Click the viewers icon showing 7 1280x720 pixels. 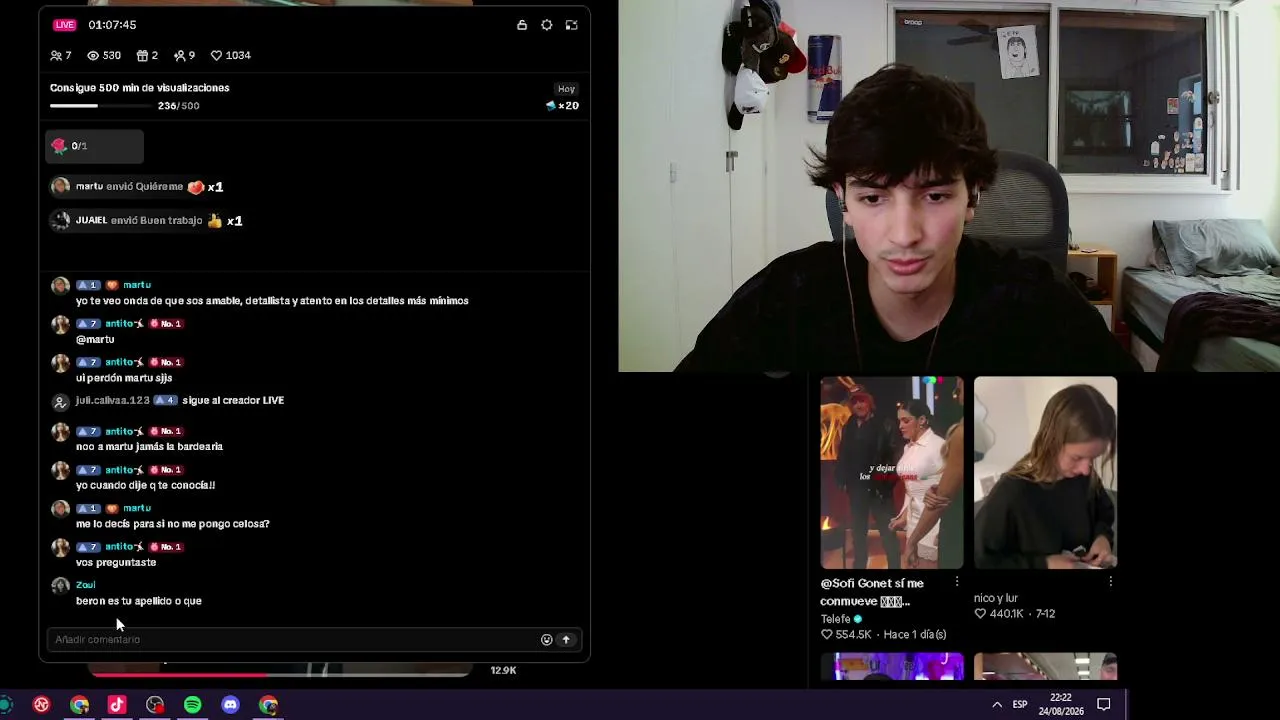[x=56, y=56]
